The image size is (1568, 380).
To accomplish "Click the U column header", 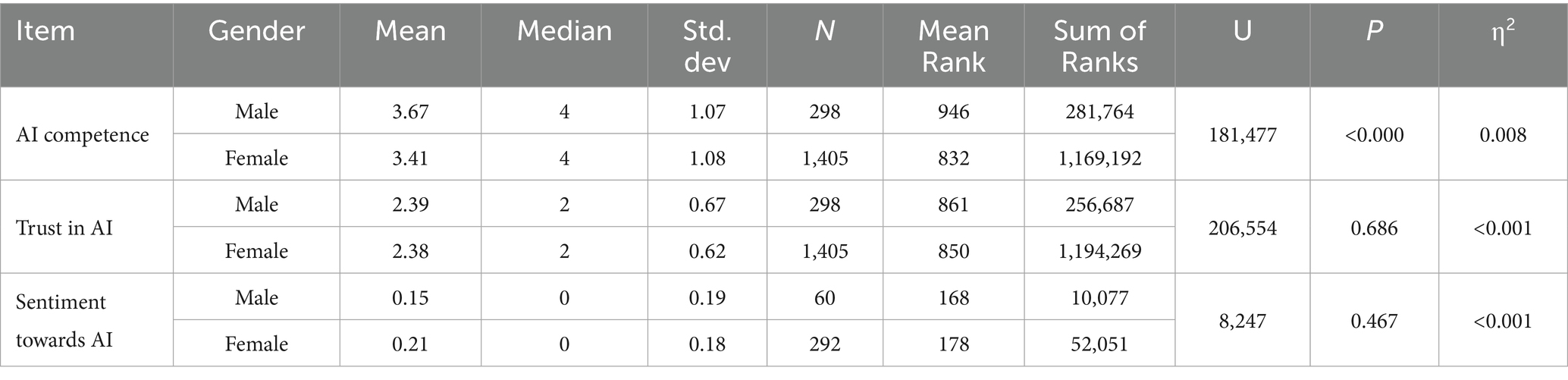I will [x=1242, y=31].
